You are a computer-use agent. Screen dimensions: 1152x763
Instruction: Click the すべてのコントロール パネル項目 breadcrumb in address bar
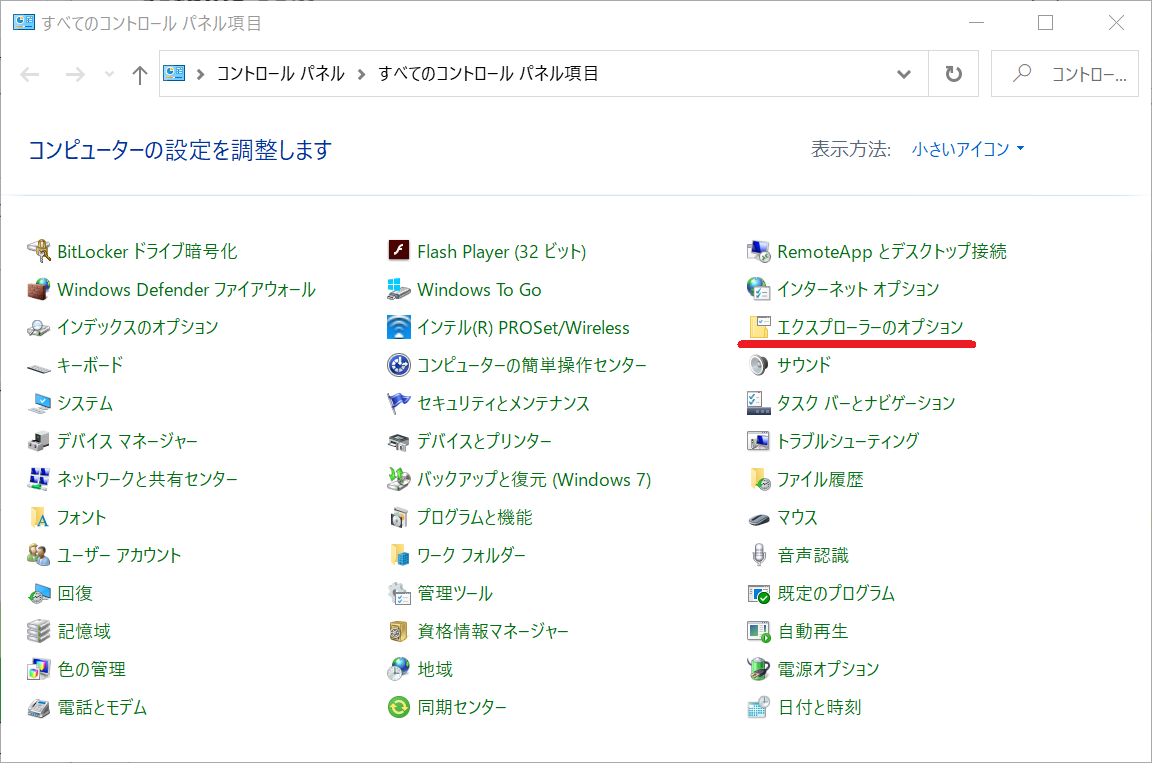coord(489,73)
